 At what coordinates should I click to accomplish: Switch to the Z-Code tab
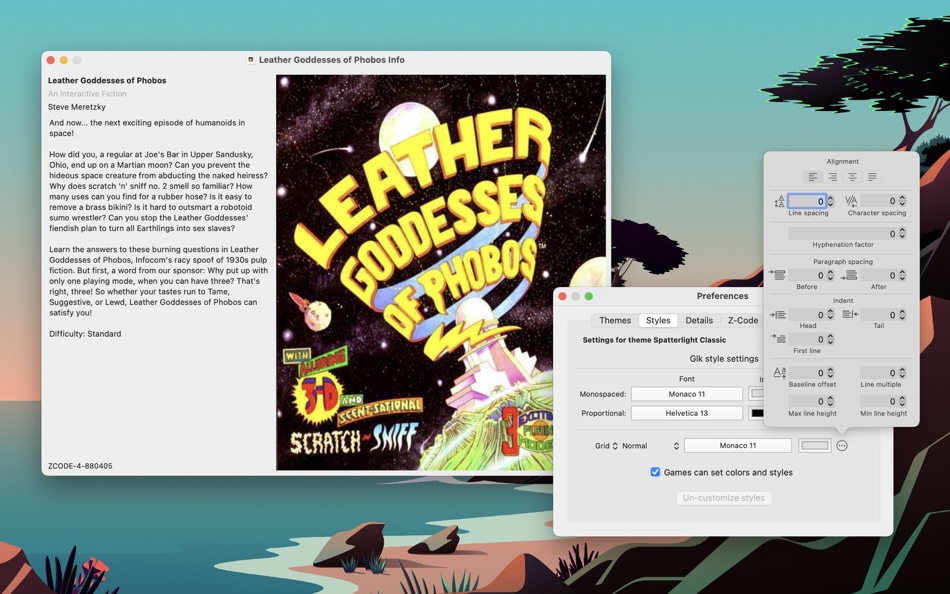coord(742,320)
